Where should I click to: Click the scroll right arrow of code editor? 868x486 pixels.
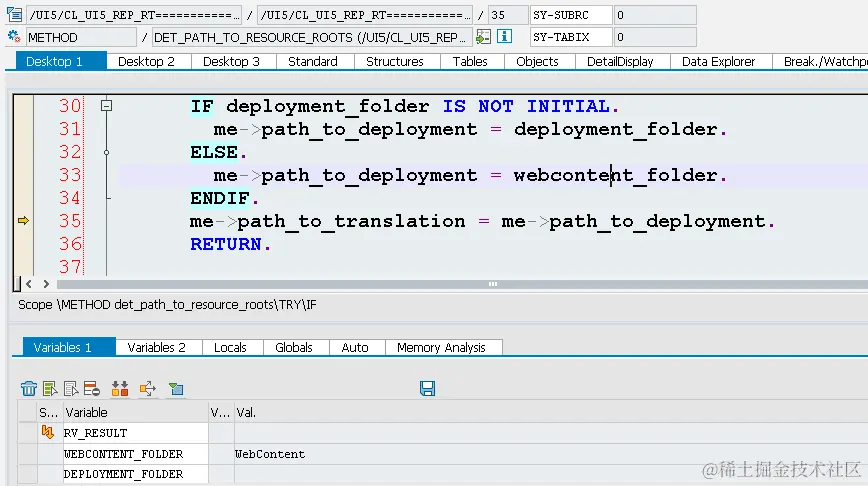46,284
